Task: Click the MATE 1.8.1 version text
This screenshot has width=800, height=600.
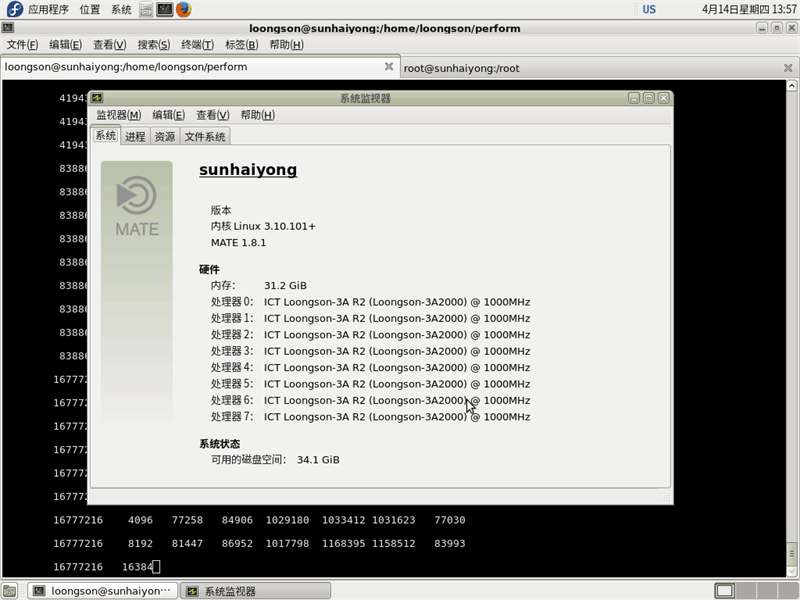Action: (238, 242)
